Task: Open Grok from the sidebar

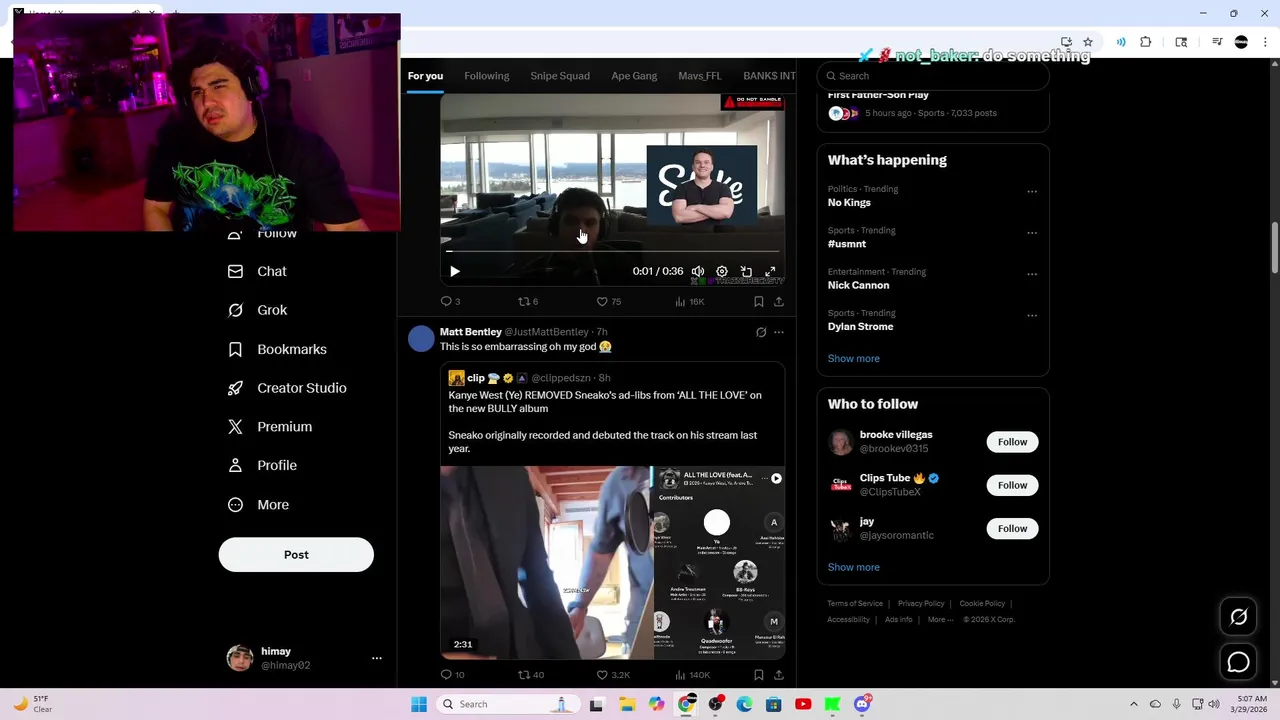Action: (x=257, y=310)
